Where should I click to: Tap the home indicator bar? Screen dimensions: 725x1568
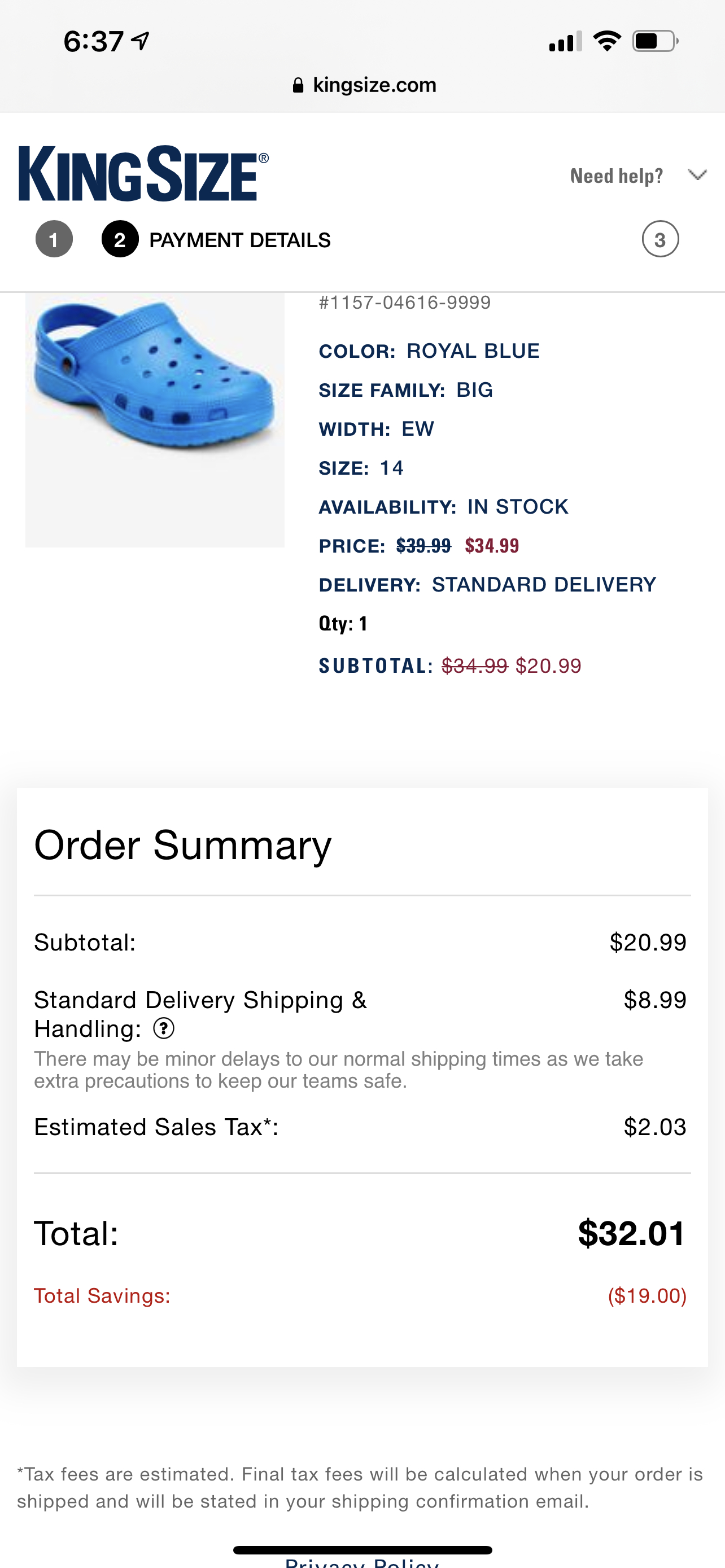362,1550
